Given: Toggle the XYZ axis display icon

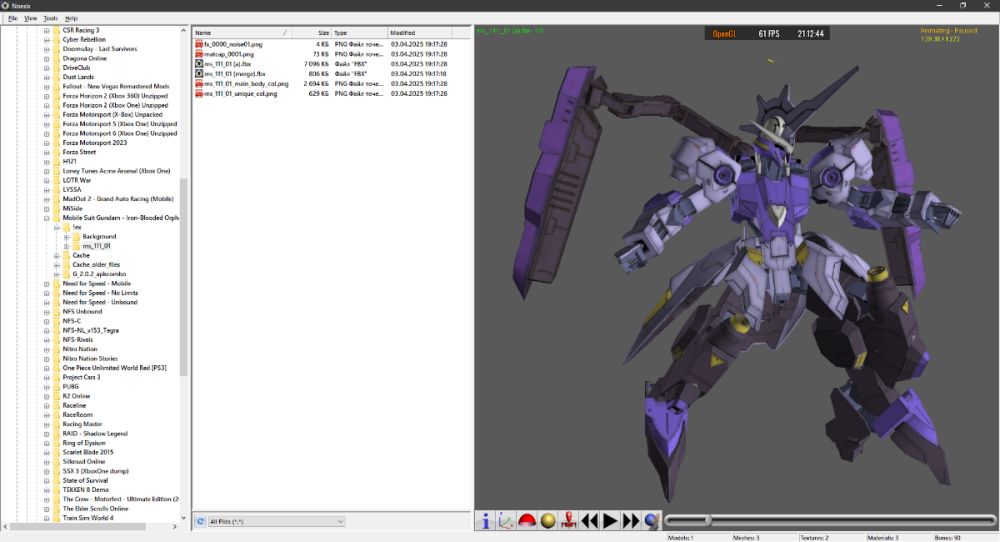Looking at the screenshot, I should click(x=506, y=521).
